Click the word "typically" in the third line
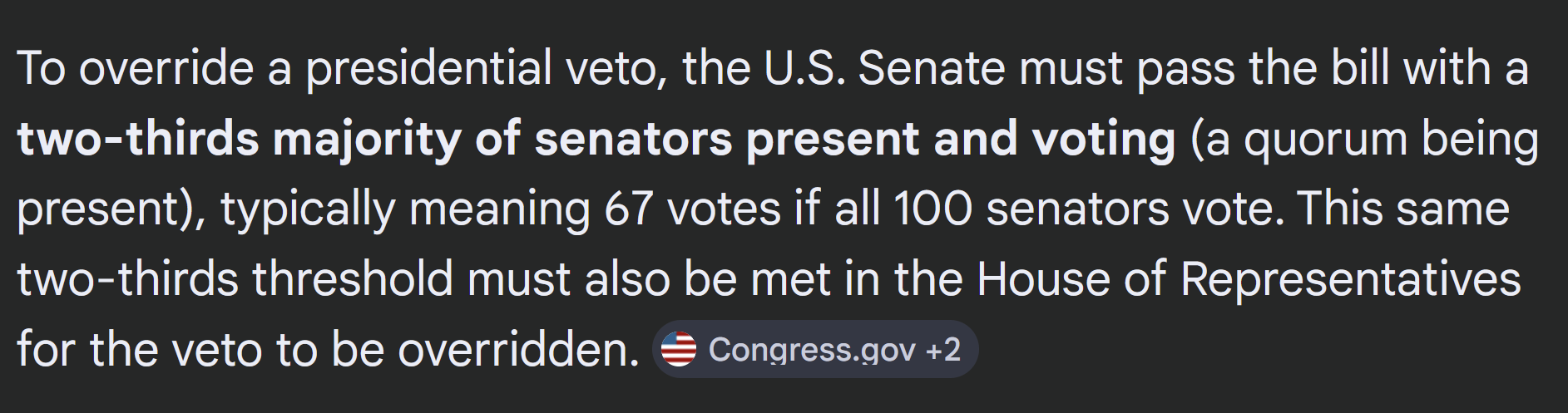 [308, 209]
